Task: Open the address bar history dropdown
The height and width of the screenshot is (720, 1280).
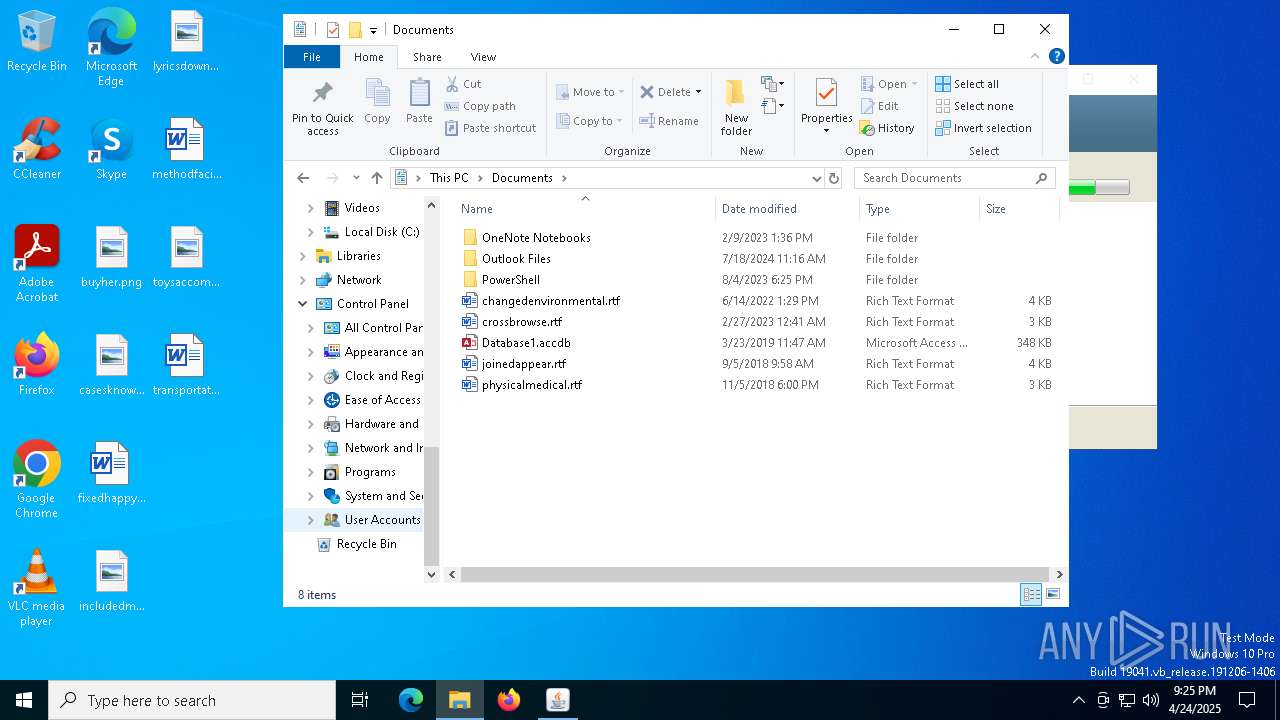Action: click(817, 178)
